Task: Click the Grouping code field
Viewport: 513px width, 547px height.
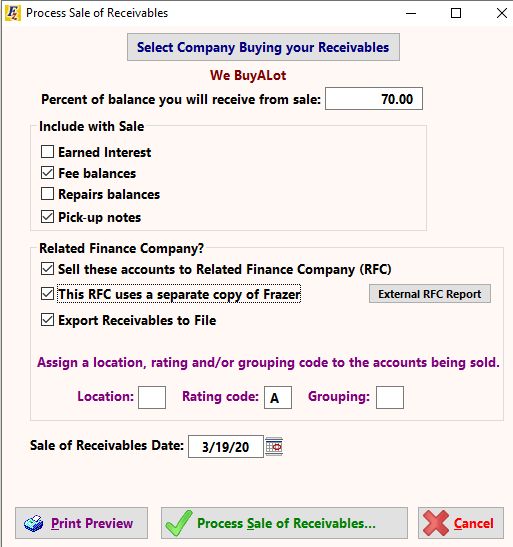Action: pos(390,397)
